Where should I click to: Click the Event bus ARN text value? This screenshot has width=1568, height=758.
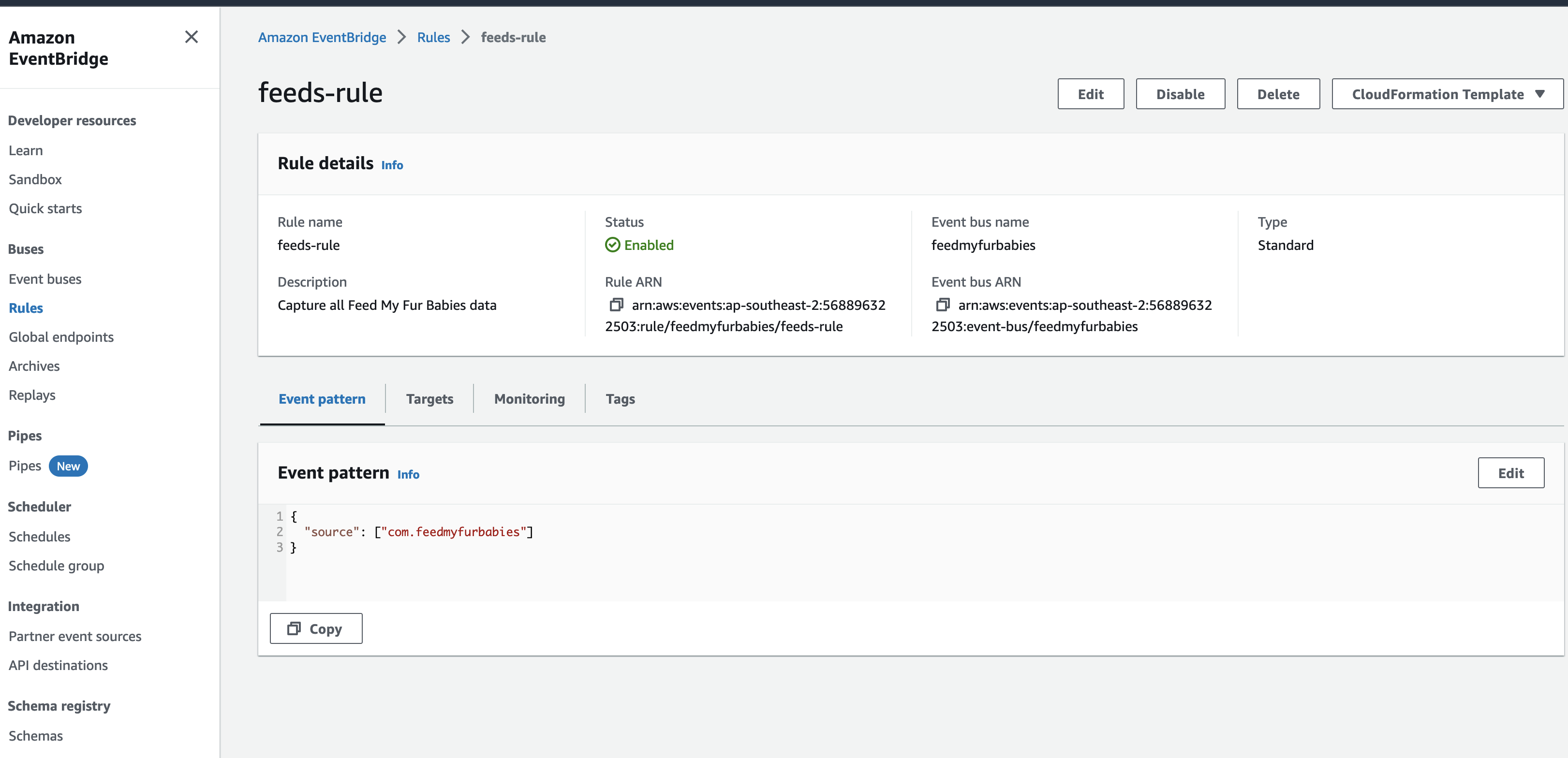1071,315
